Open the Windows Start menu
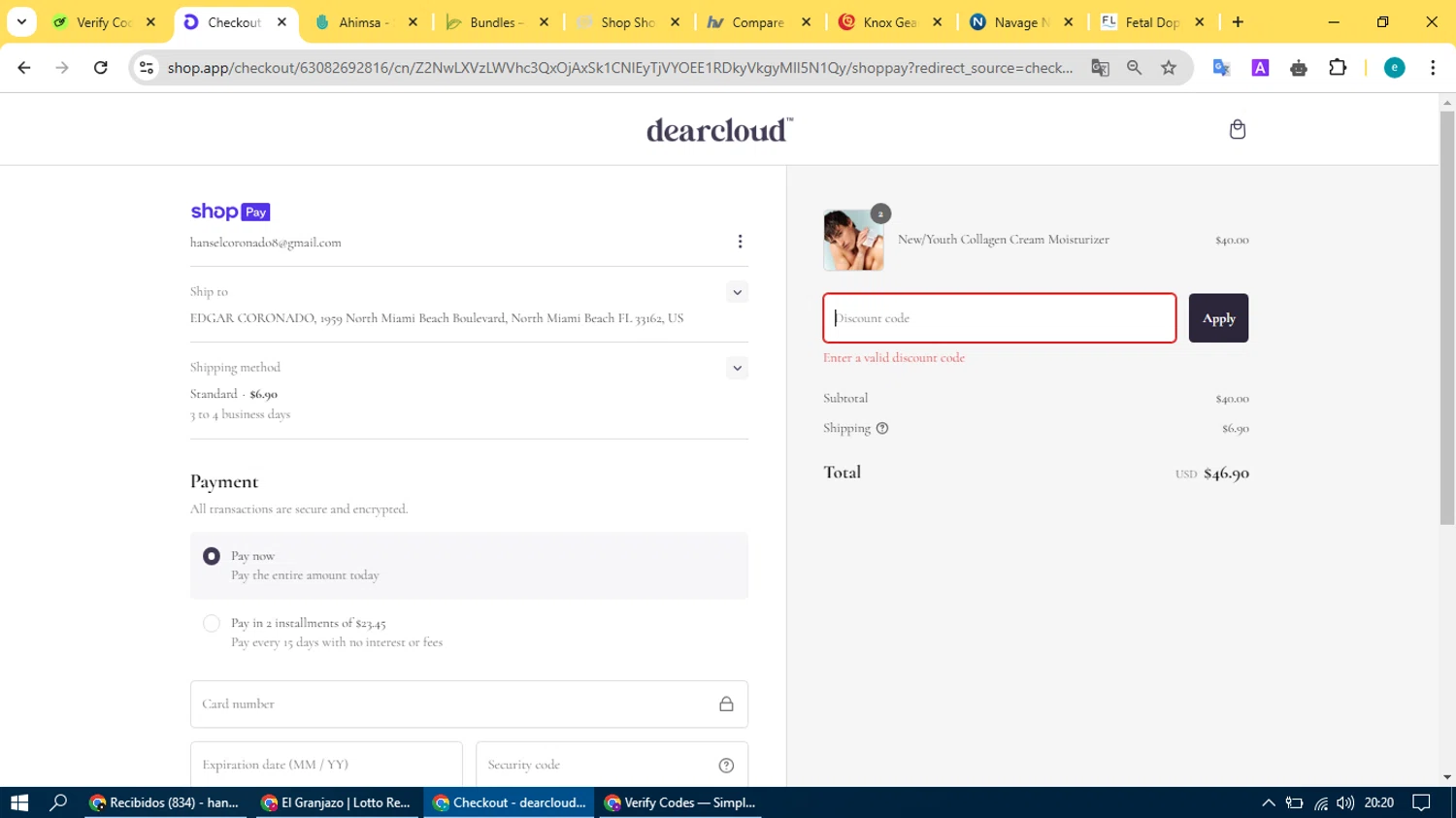 (x=19, y=802)
